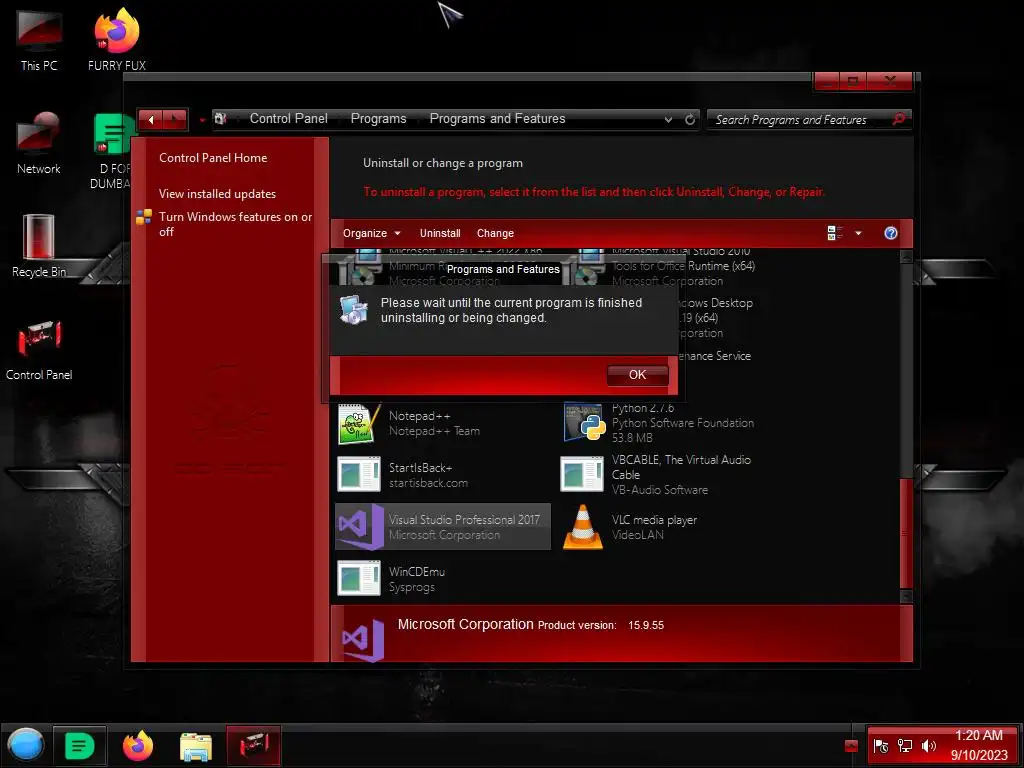The width and height of the screenshot is (1024, 768).
Task: Click the program list scrollbar thumb
Action: [906, 534]
